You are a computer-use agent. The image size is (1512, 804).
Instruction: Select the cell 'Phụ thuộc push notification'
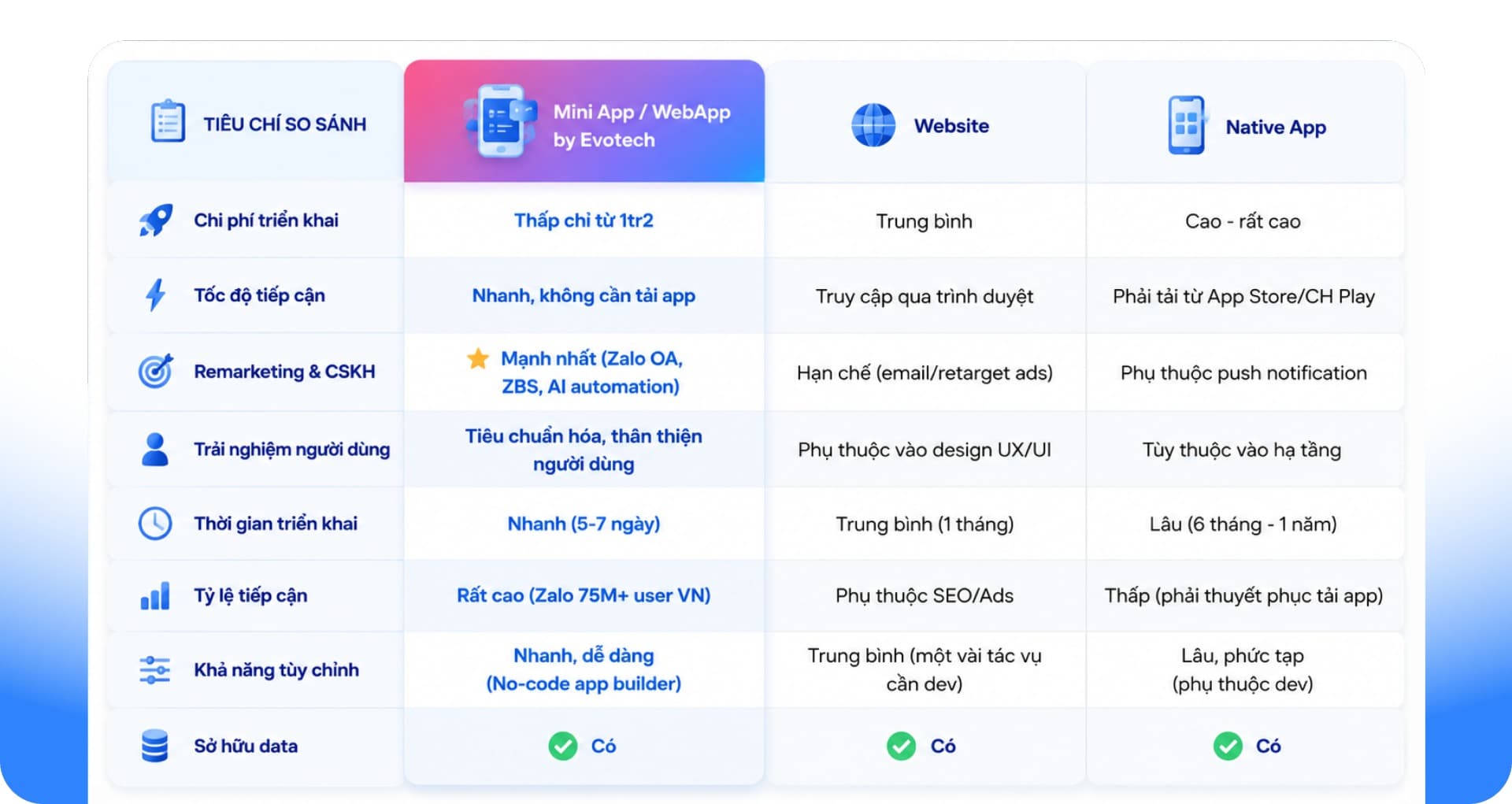(x=1243, y=372)
